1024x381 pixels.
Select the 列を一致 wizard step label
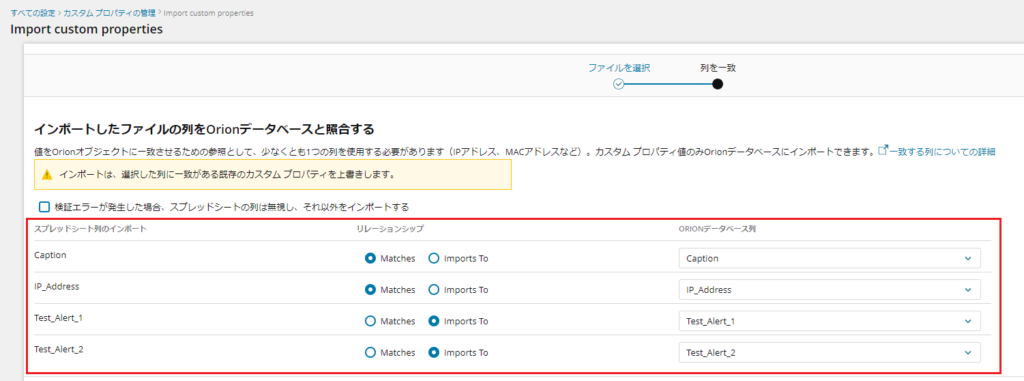718,67
